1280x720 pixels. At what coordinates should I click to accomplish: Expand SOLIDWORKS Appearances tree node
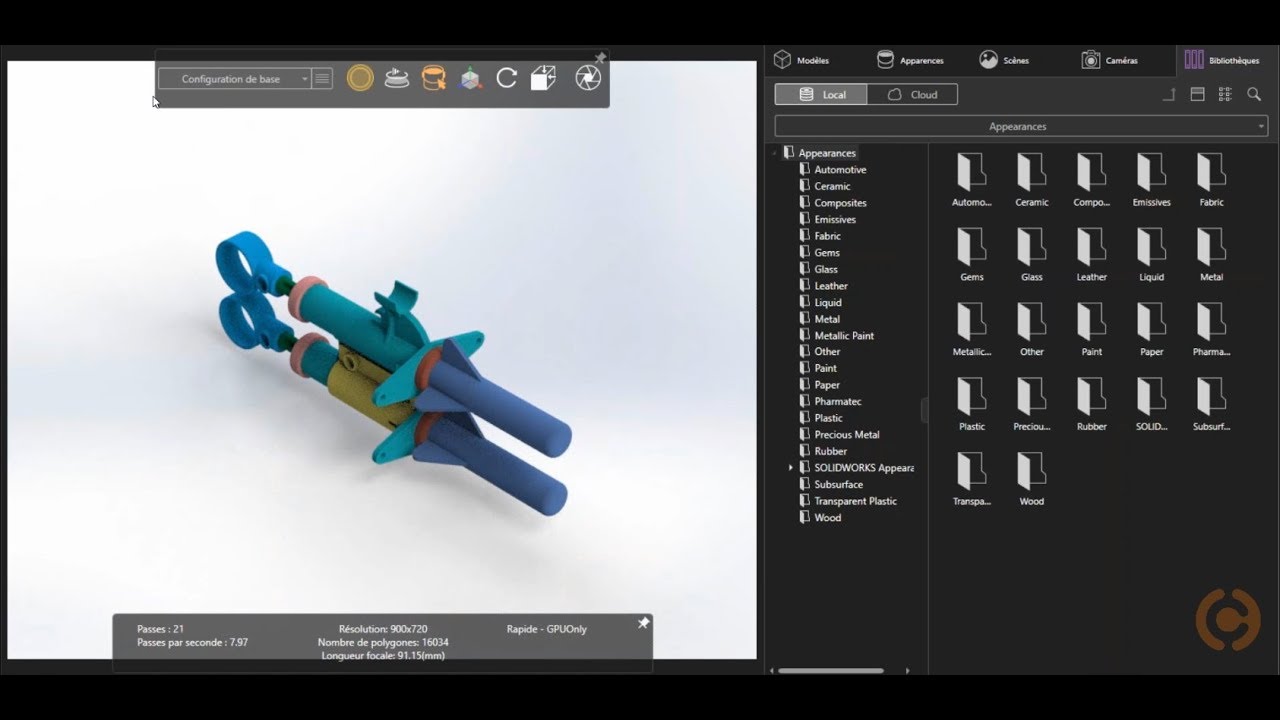coord(790,468)
